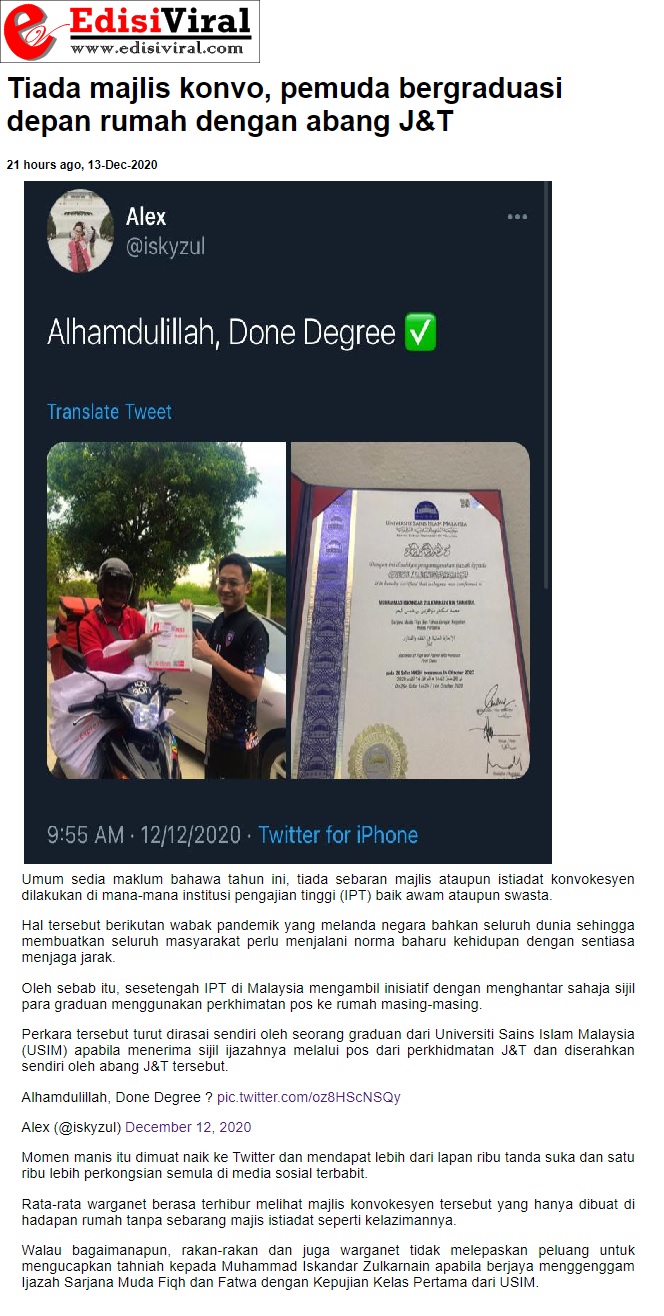
Task: Click Alex's round profile avatar
Action: point(80,231)
